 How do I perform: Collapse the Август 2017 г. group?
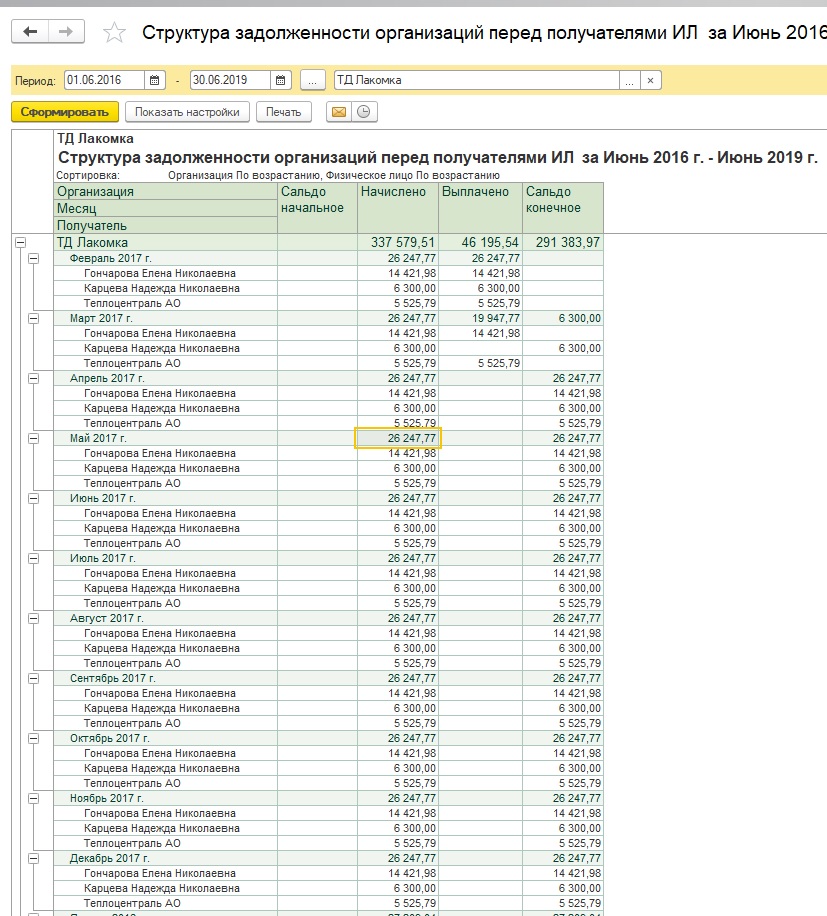[x=34, y=618]
